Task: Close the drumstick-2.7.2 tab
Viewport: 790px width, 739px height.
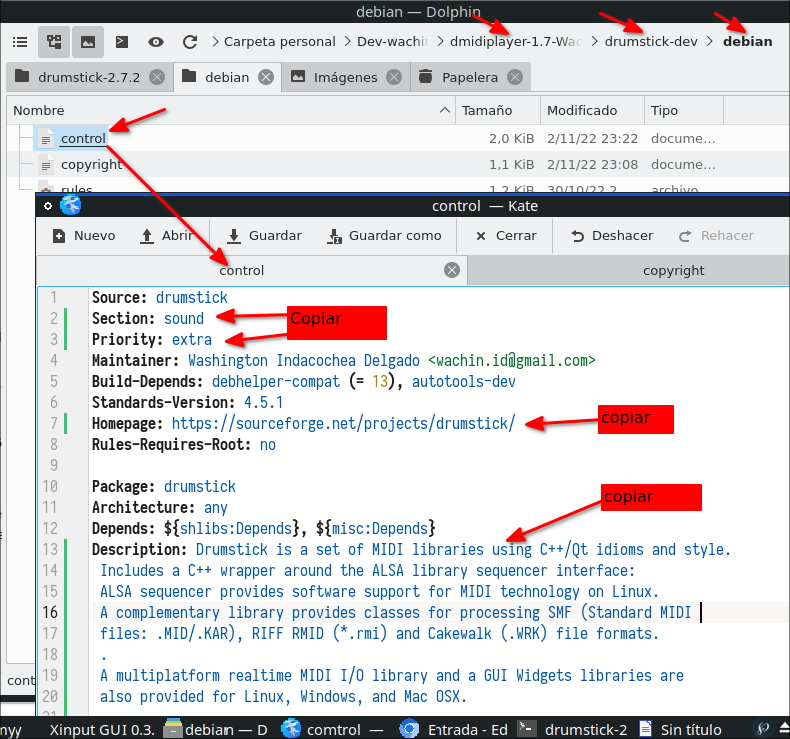Action: pos(157,77)
